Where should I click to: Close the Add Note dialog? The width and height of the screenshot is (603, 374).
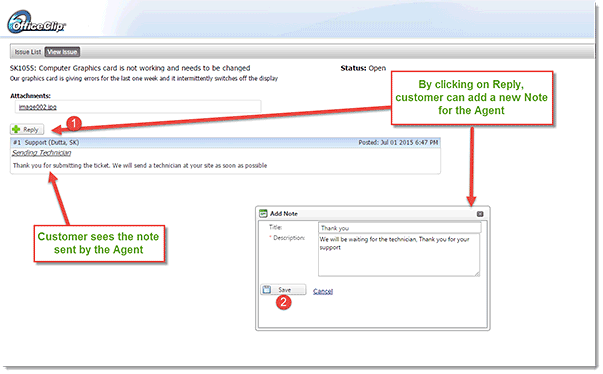click(x=480, y=214)
